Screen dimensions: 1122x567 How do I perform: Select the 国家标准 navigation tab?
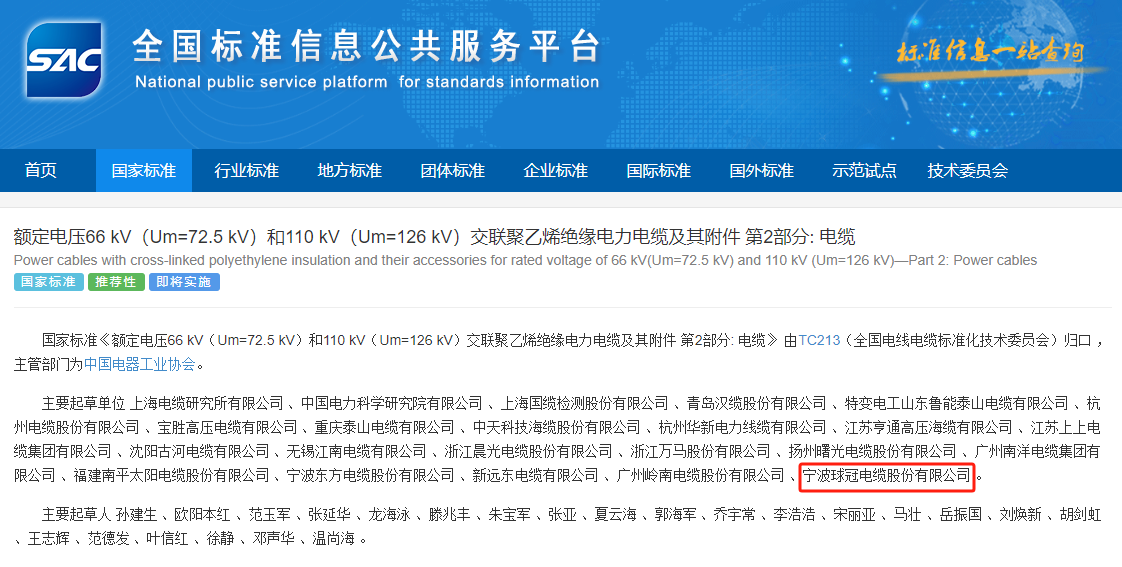coord(144,170)
